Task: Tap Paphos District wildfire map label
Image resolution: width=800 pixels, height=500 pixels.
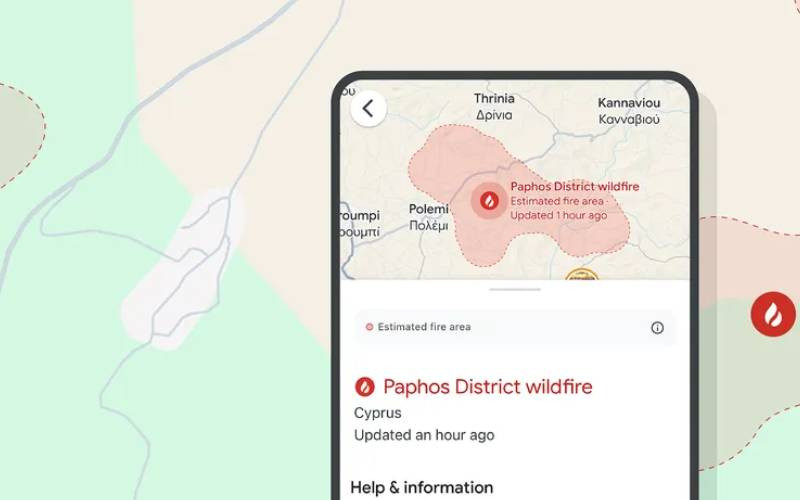Action: pyautogui.click(x=574, y=187)
